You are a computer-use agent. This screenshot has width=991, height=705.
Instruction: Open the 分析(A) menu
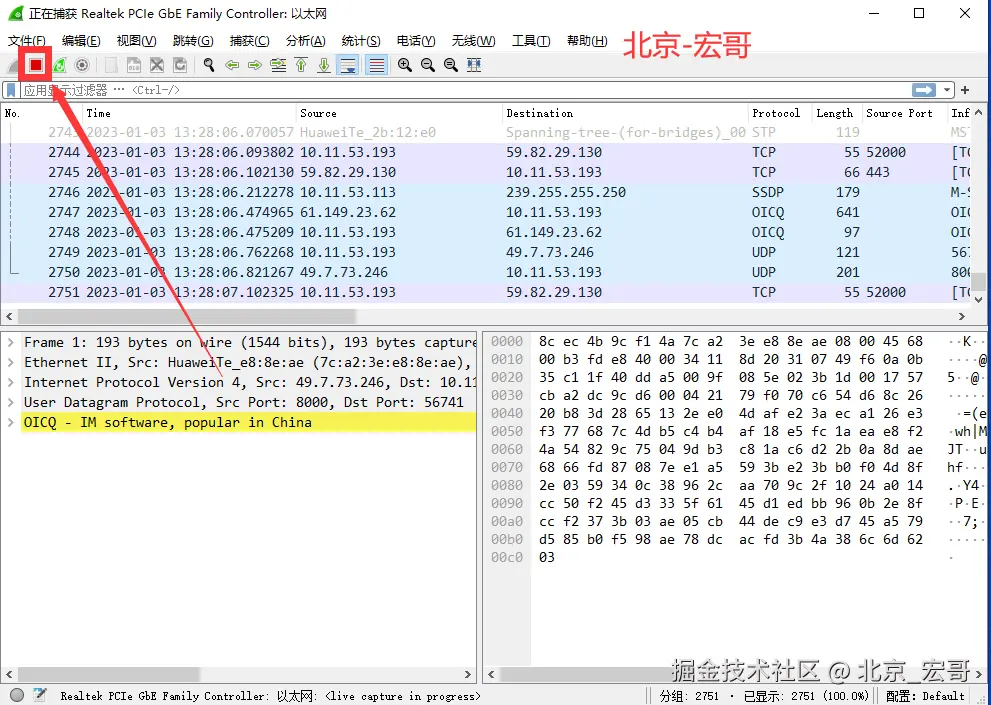pyautogui.click(x=305, y=40)
